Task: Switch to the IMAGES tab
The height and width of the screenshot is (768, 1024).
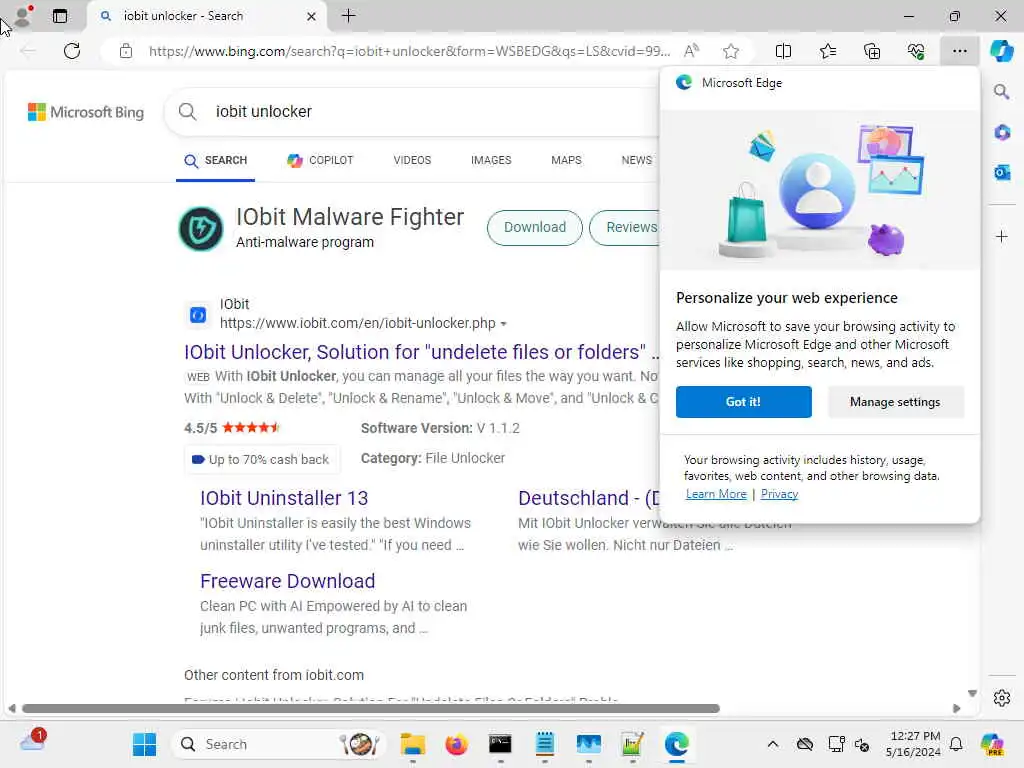Action: pos(491,161)
